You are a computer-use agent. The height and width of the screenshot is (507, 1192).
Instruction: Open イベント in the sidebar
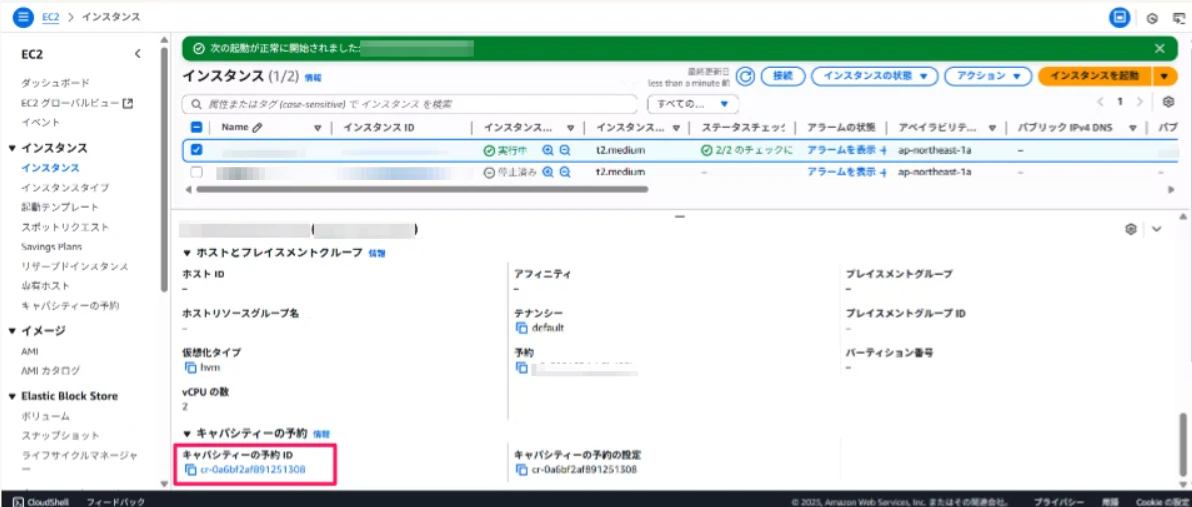coord(40,122)
